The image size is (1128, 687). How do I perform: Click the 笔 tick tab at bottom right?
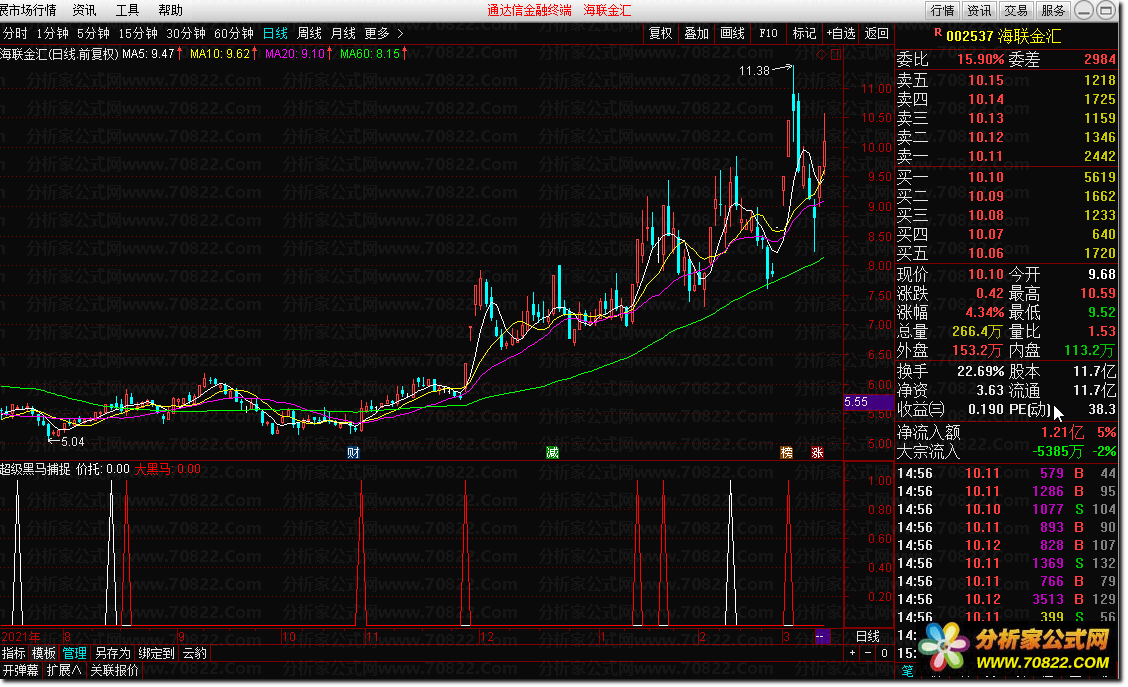pos(908,670)
